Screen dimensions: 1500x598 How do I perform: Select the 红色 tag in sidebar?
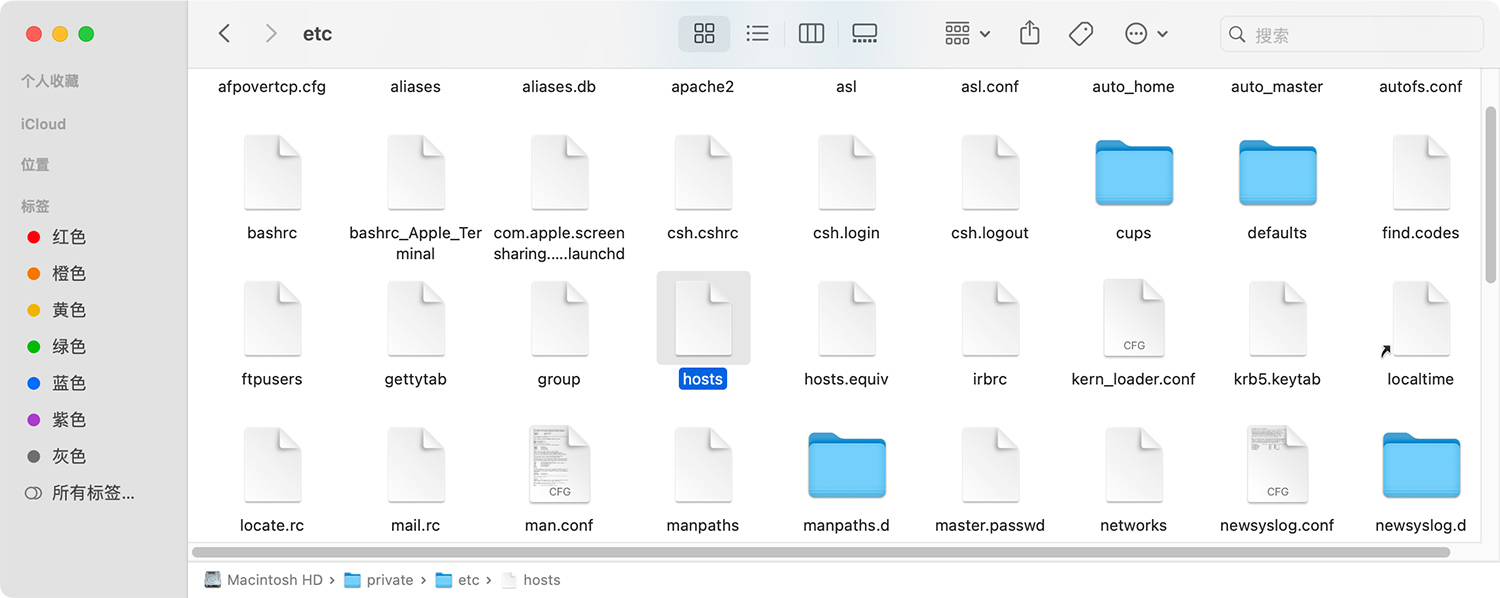[69, 237]
